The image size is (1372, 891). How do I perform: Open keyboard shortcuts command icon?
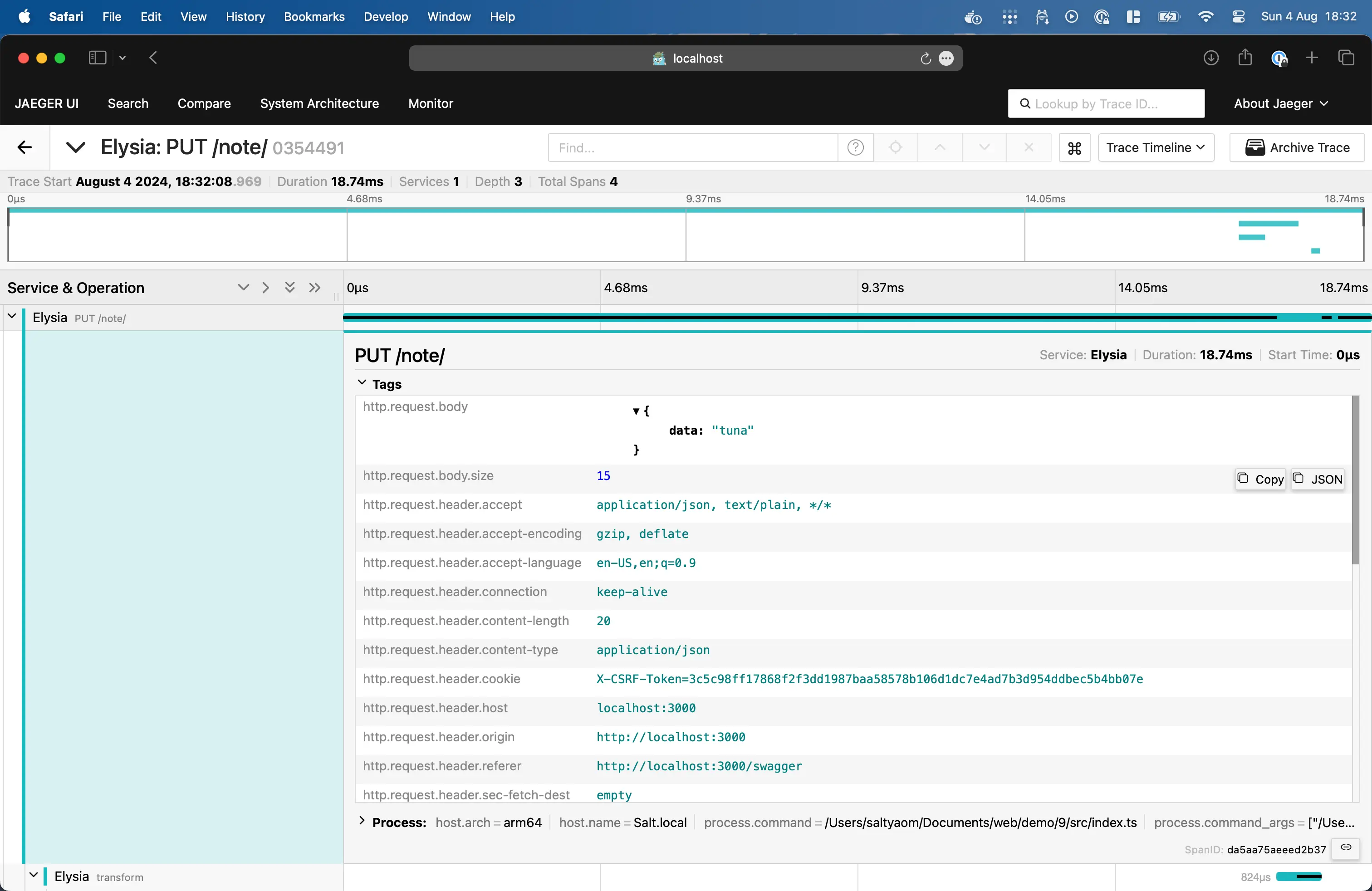(x=1074, y=148)
